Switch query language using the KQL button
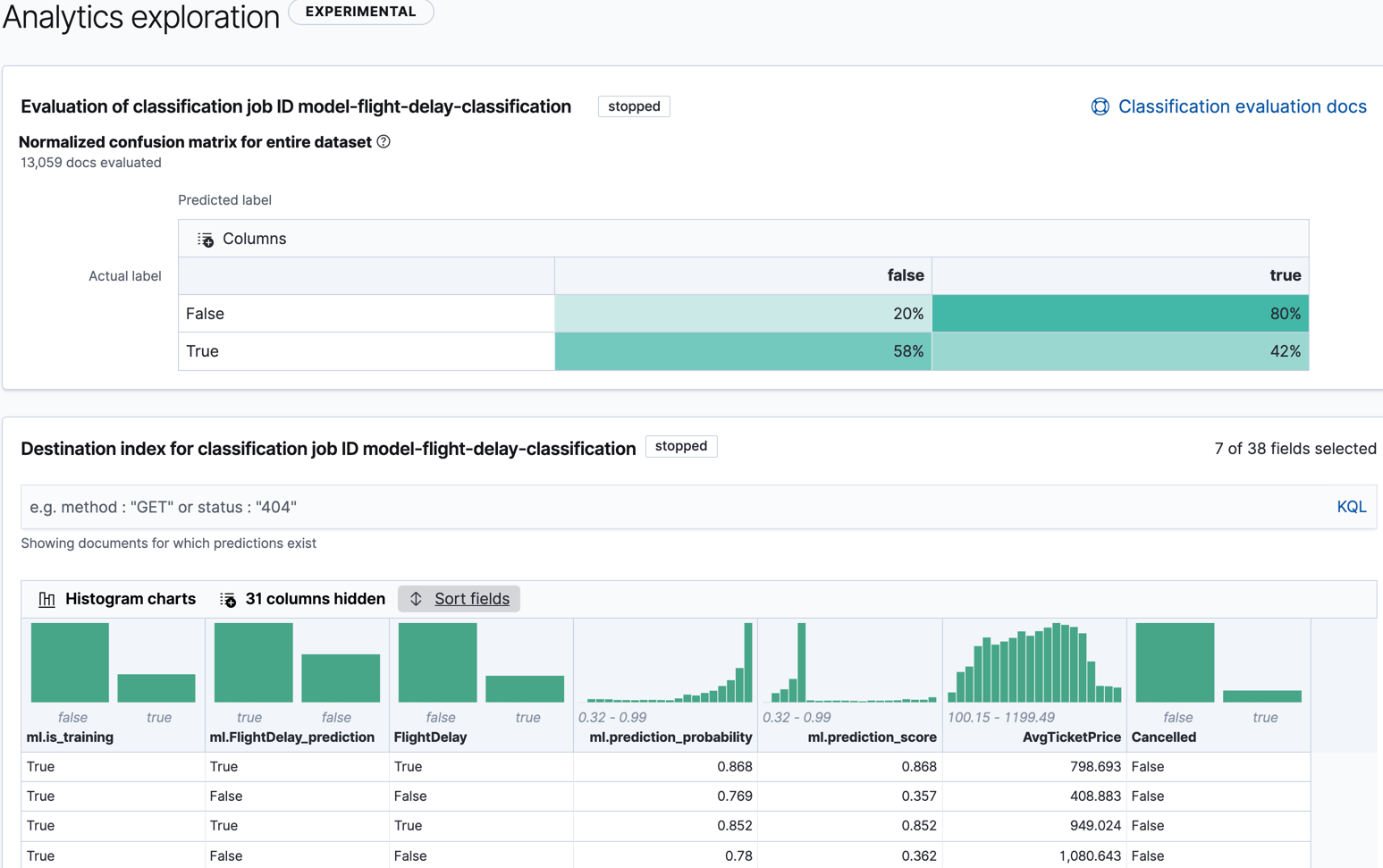The height and width of the screenshot is (868, 1383). [x=1352, y=506]
